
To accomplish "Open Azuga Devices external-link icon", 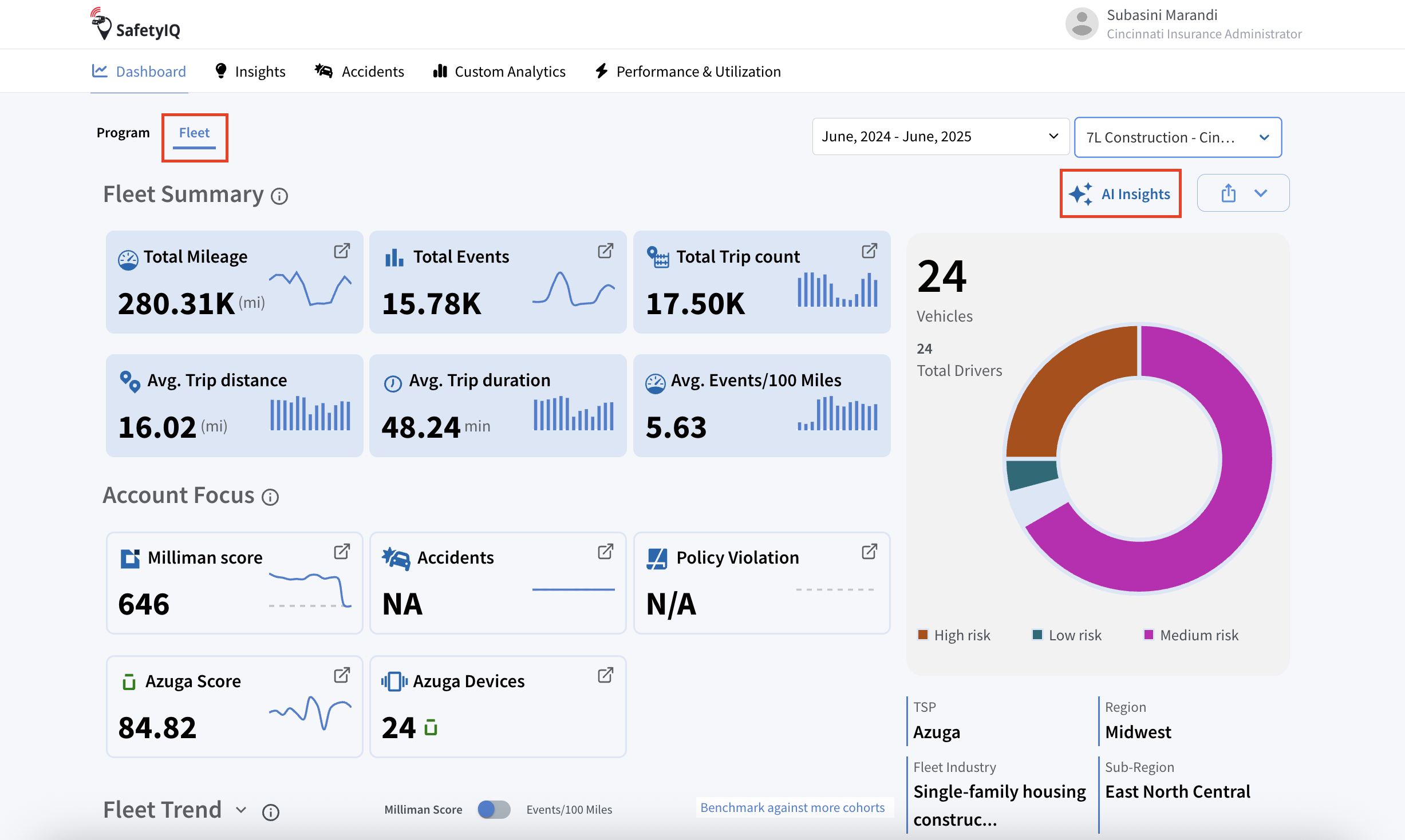I will (605, 675).
